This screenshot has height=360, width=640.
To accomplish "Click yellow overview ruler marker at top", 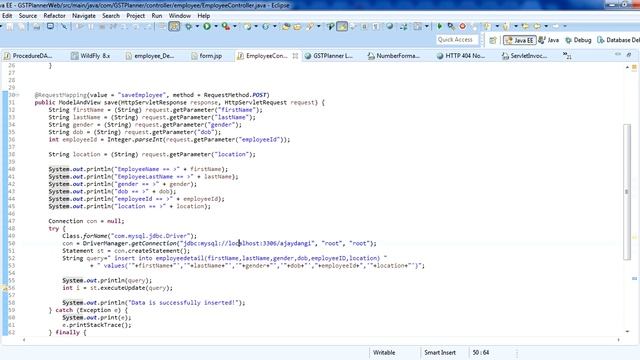I will click(x=634, y=67).
